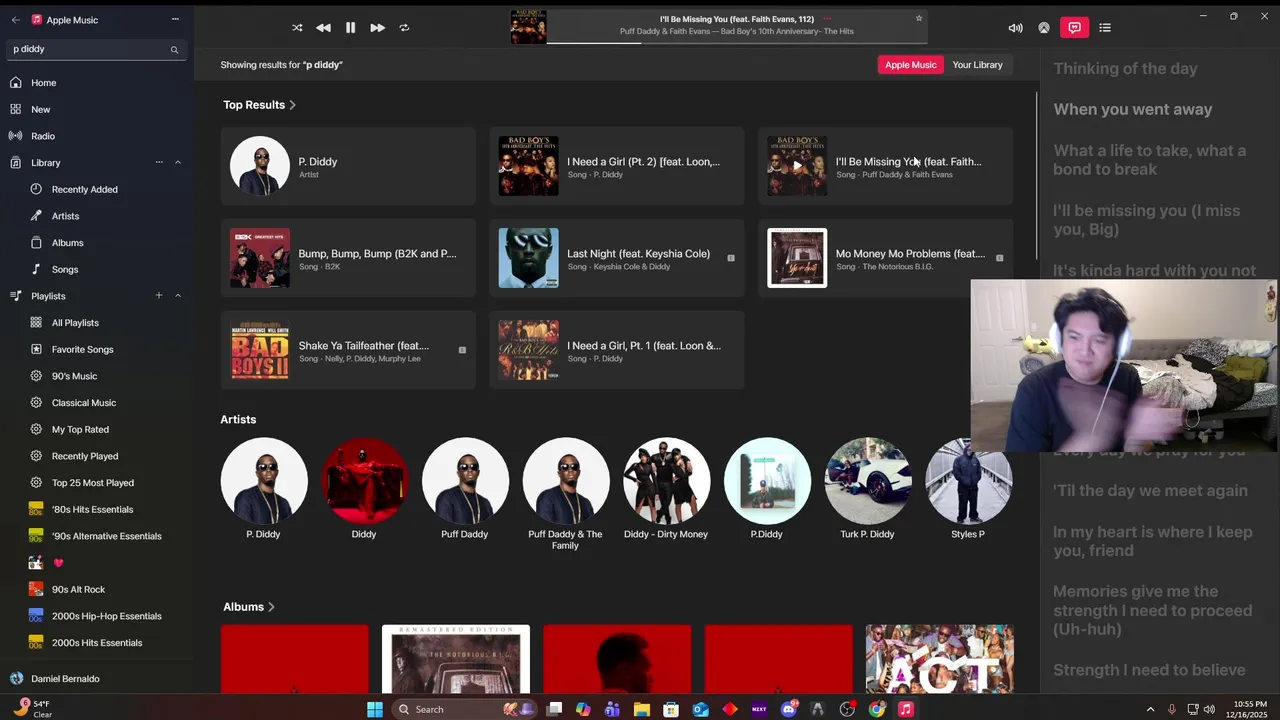
Task: Open 90s Alt Rock playlist
Action: pos(96,589)
